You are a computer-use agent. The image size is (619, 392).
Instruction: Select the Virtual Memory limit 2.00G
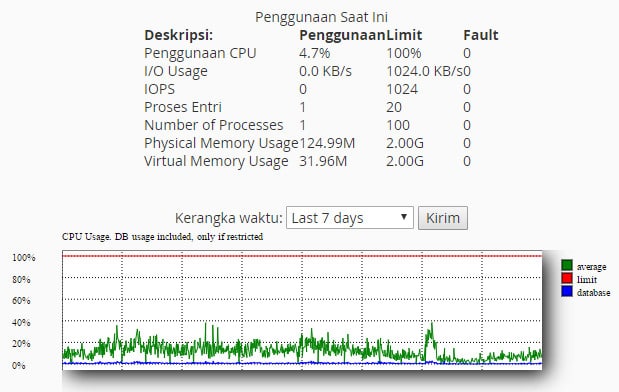[405, 161]
